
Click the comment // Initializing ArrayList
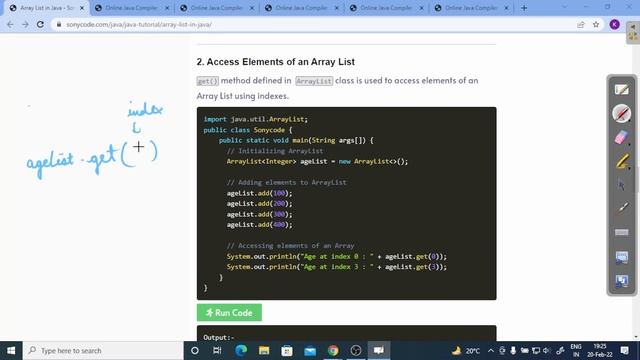[x=275, y=151]
